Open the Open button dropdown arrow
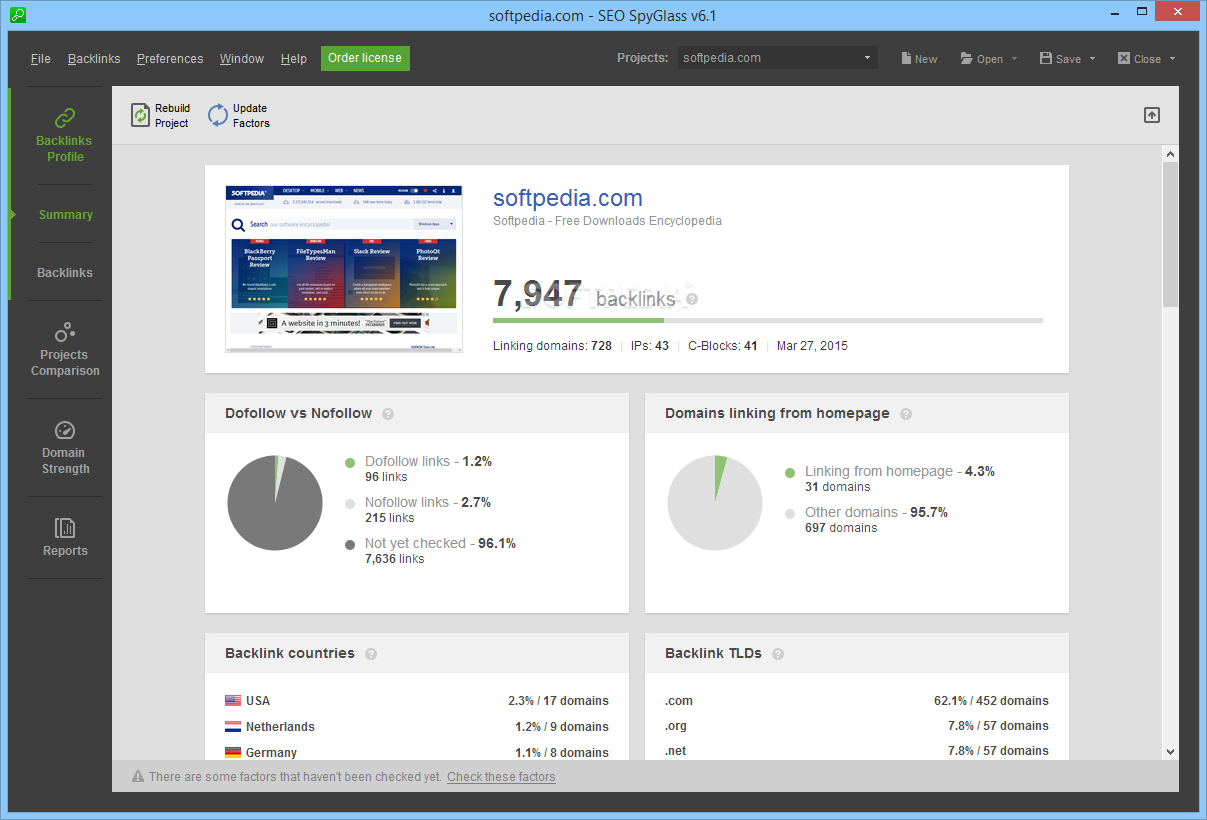 [x=1014, y=58]
